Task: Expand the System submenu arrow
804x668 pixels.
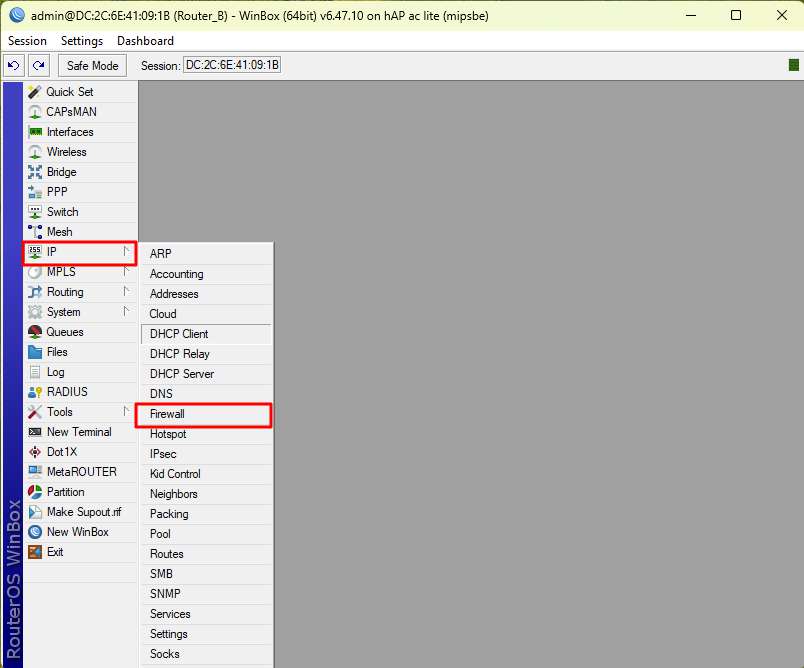Action: [x=126, y=311]
